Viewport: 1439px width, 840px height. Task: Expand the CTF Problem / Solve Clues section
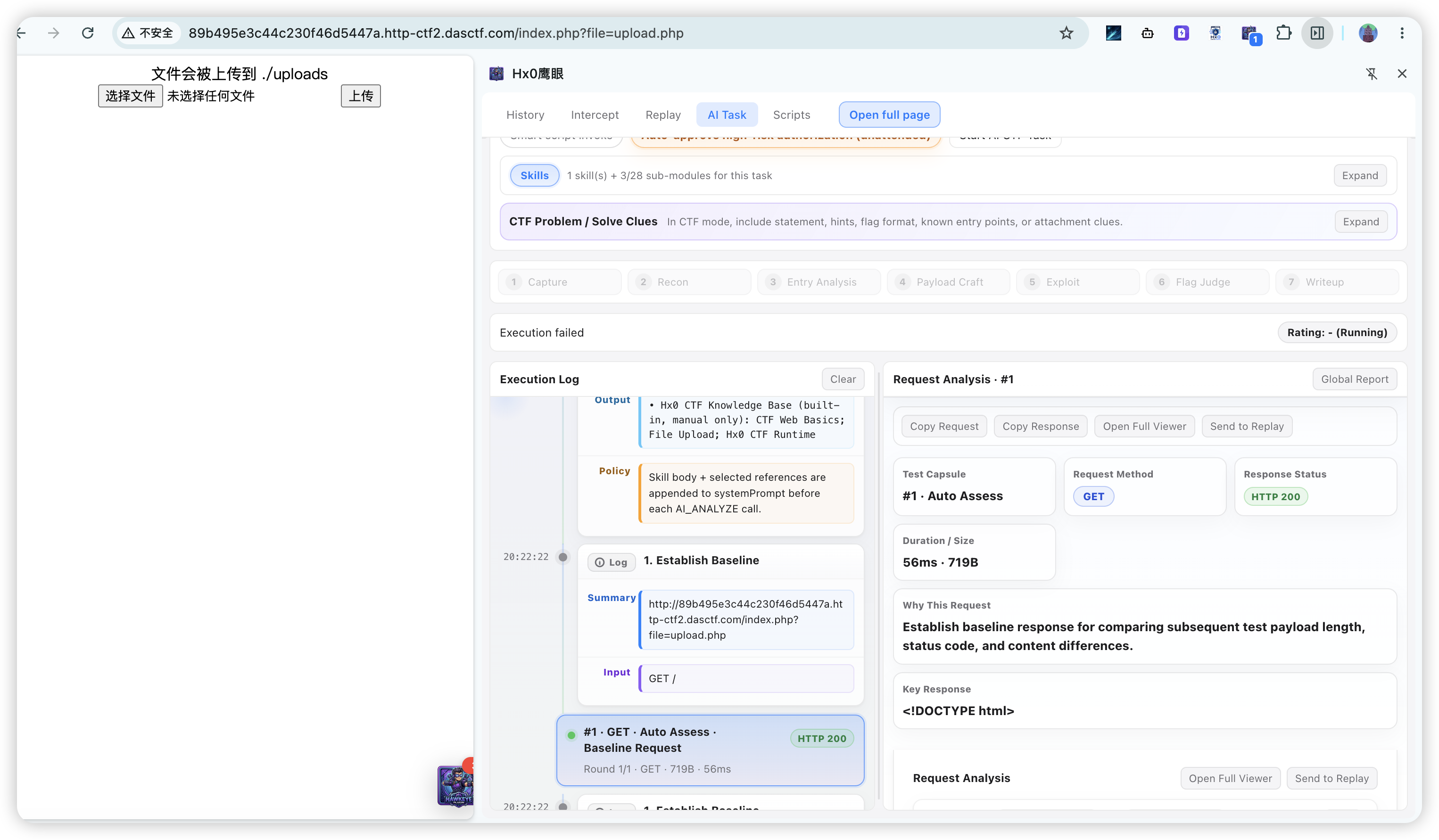pos(1361,222)
